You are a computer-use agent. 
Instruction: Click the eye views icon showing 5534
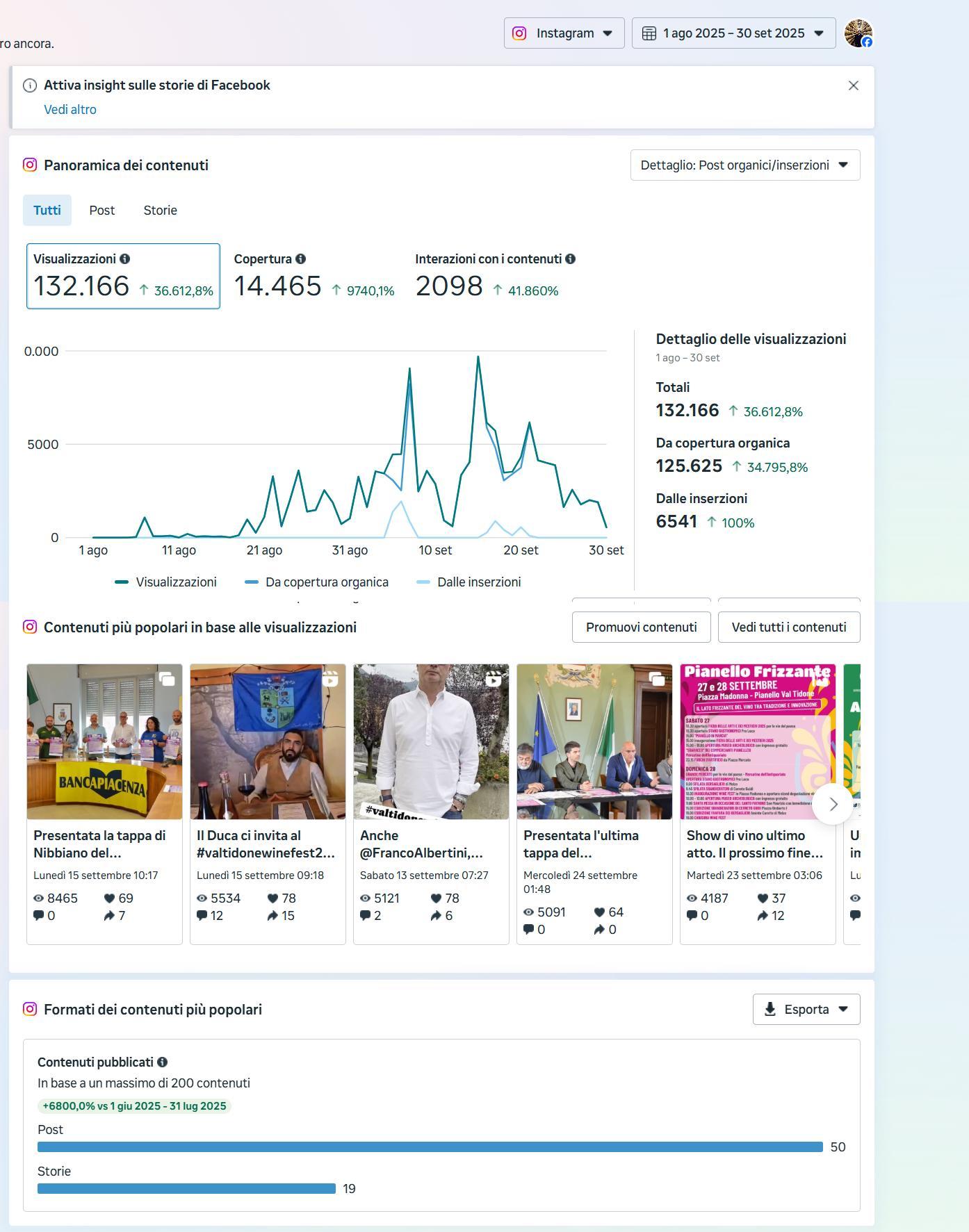(x=202, y=898)
